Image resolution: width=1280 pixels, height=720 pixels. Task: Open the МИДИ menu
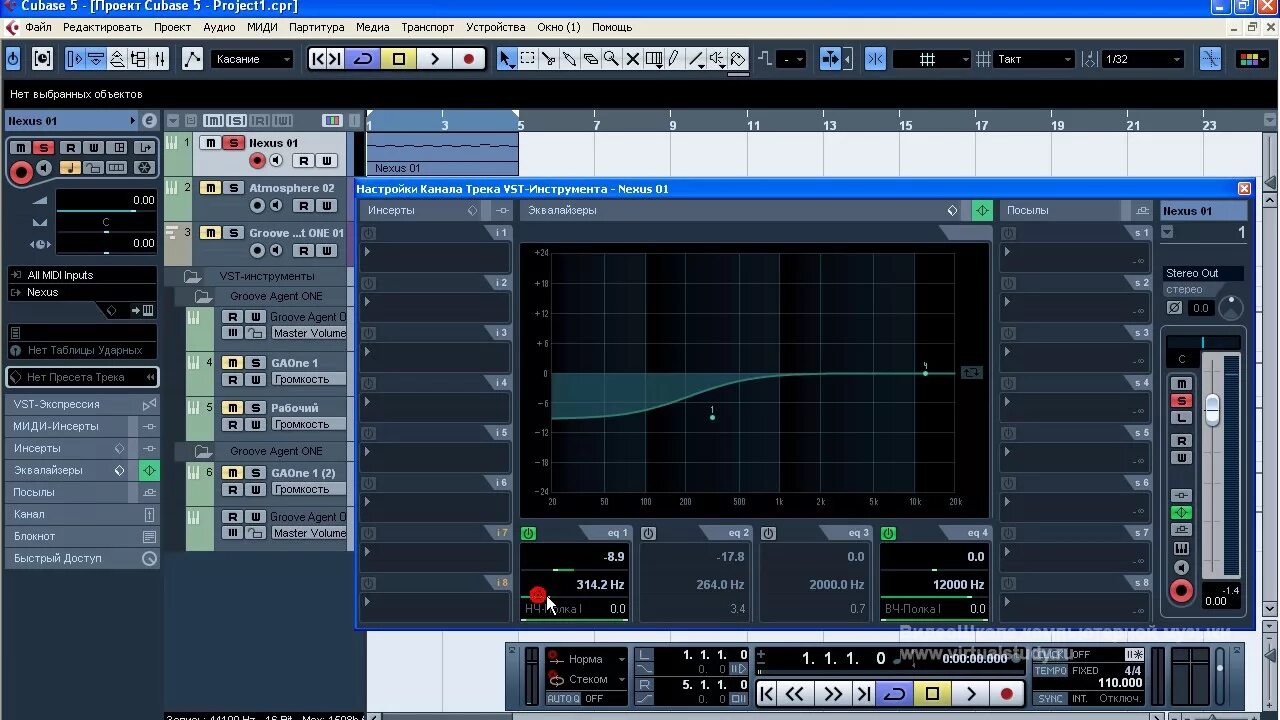[263, 27]
